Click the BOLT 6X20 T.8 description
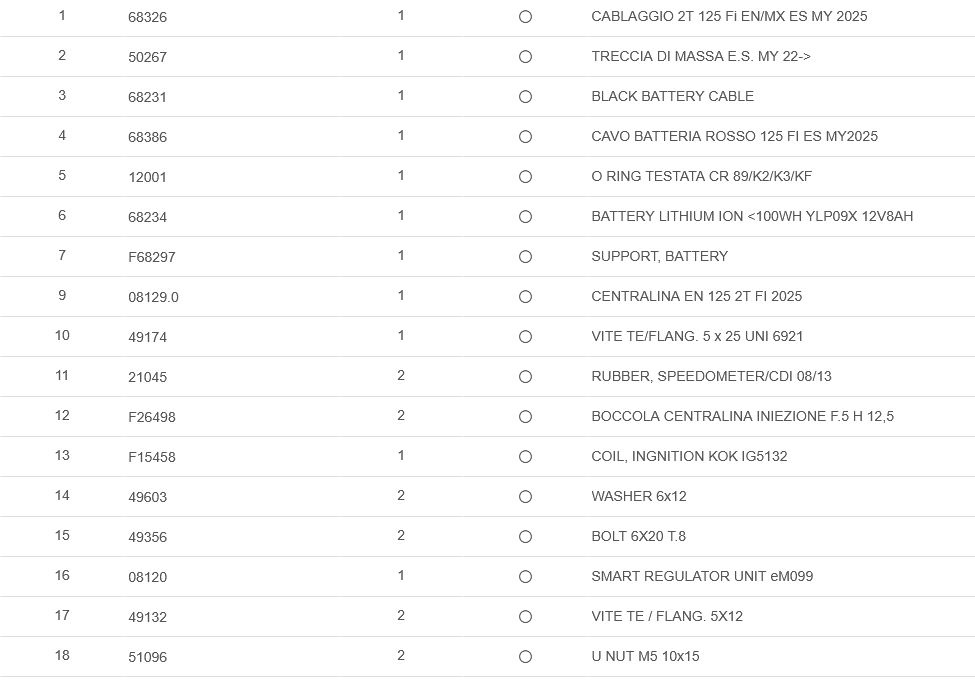Screen dimensions: 975x681 coord(639,536)
